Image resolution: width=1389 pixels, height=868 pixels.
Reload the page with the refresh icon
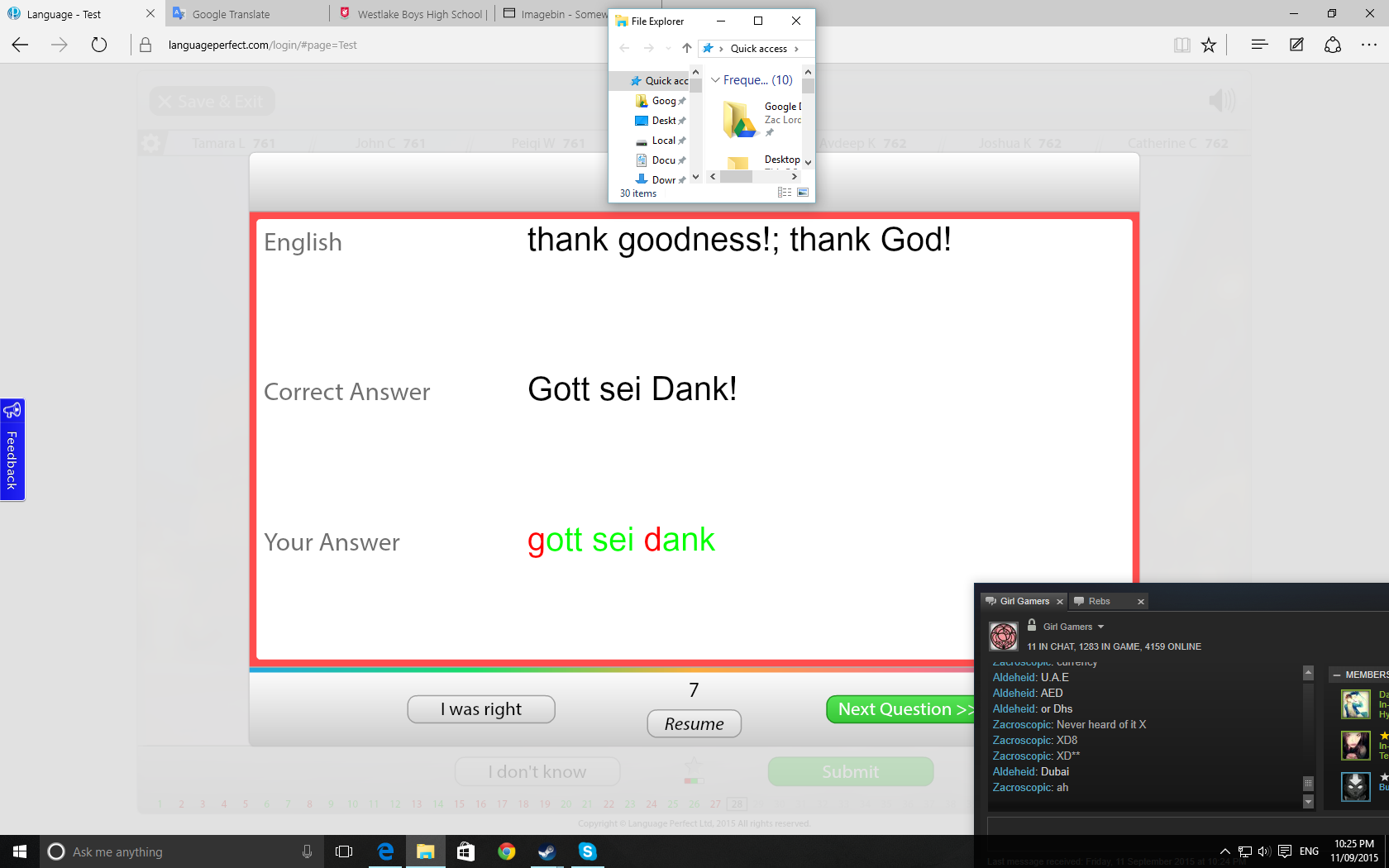[x=99, y=45]
